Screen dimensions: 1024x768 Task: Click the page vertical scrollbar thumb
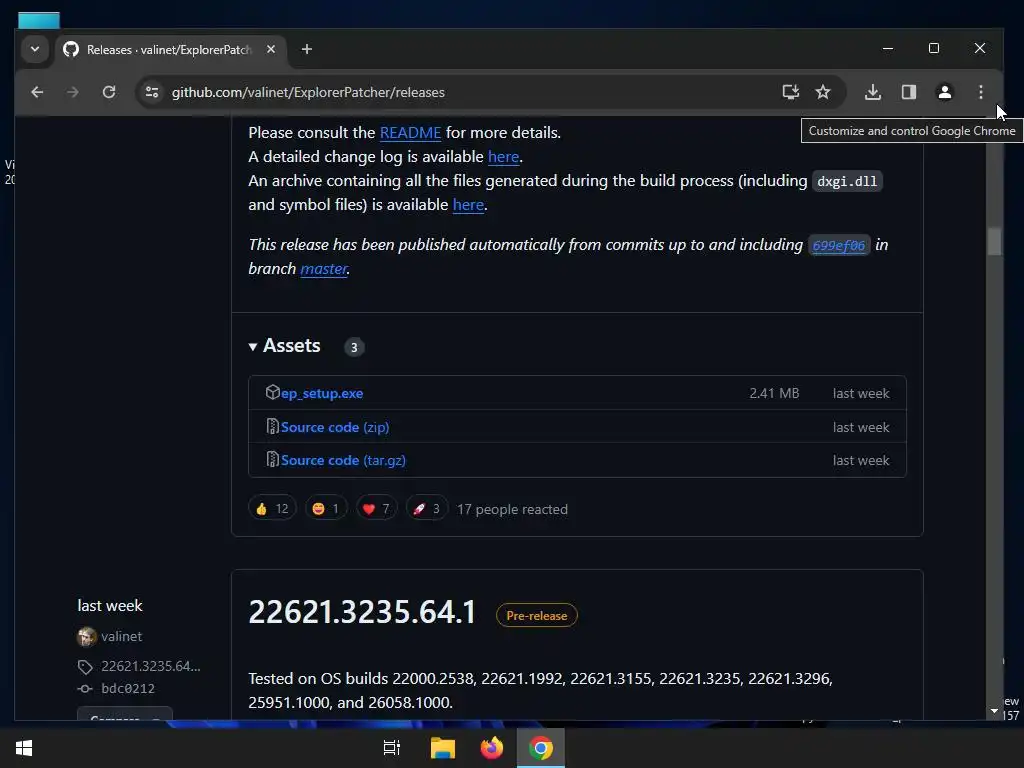coord(994,242)
